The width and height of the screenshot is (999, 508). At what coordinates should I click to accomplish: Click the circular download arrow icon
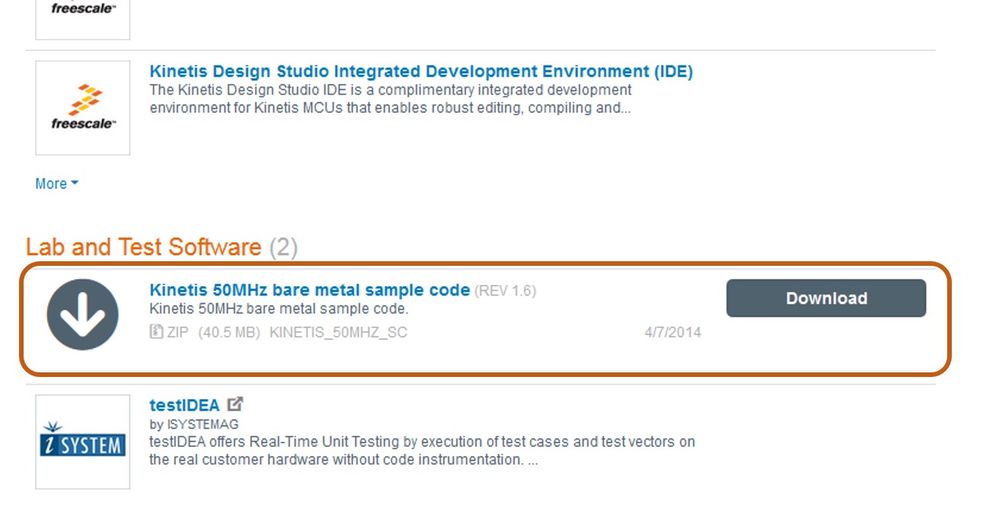(82, 315)
